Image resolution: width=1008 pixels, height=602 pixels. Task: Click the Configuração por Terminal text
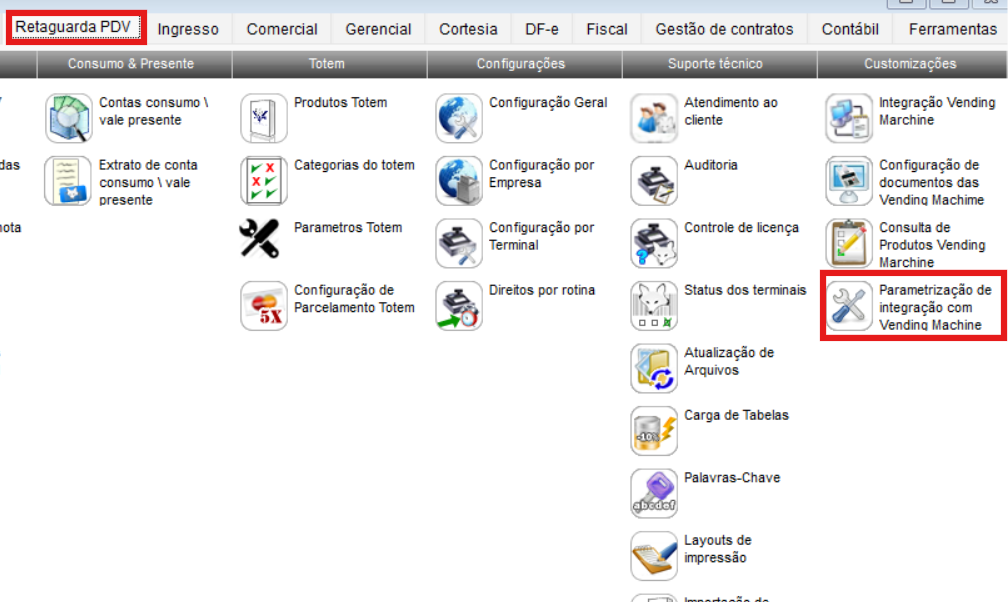[x=541, y=236]
